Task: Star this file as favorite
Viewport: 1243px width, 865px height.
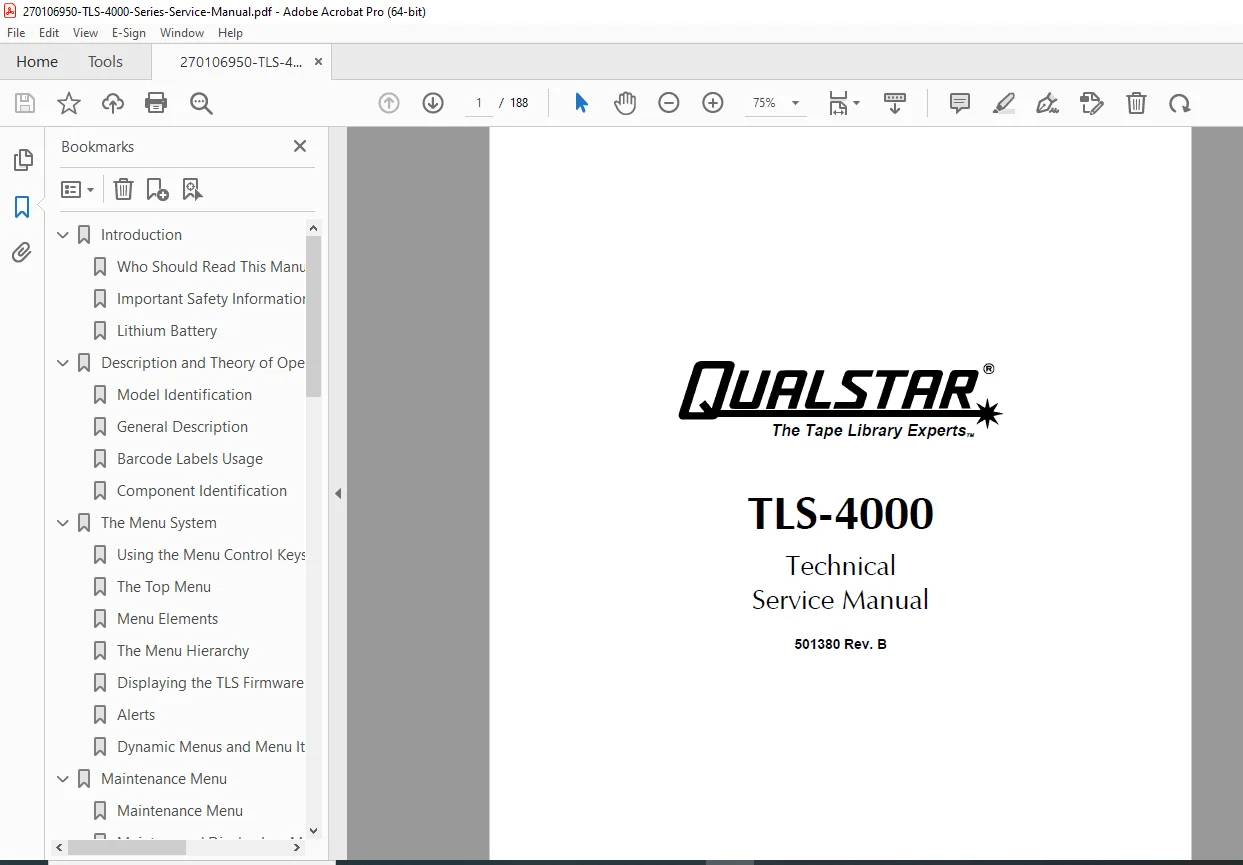Action: point(69,103)
